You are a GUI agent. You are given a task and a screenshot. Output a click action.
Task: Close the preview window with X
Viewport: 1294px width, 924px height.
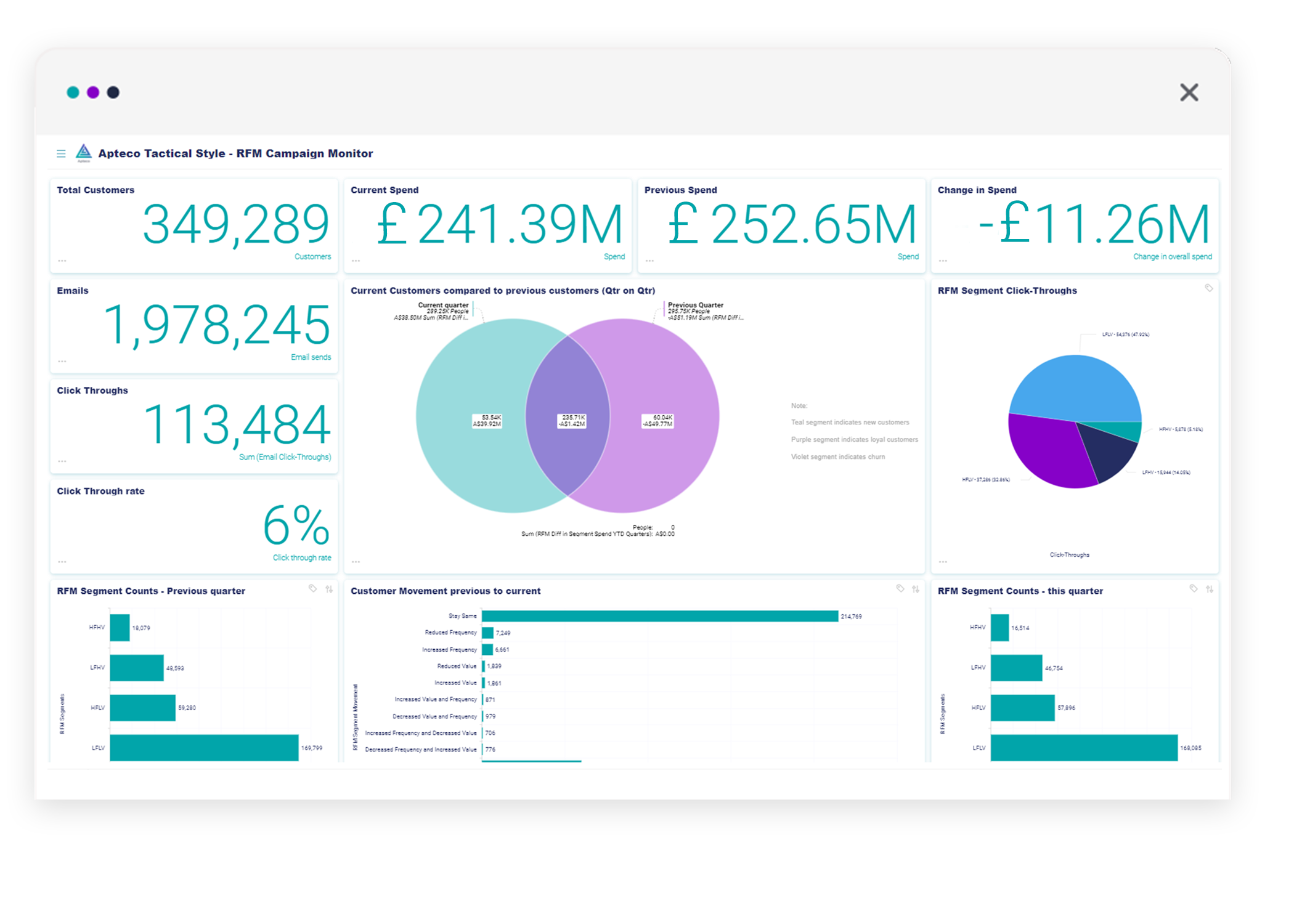1189,92
